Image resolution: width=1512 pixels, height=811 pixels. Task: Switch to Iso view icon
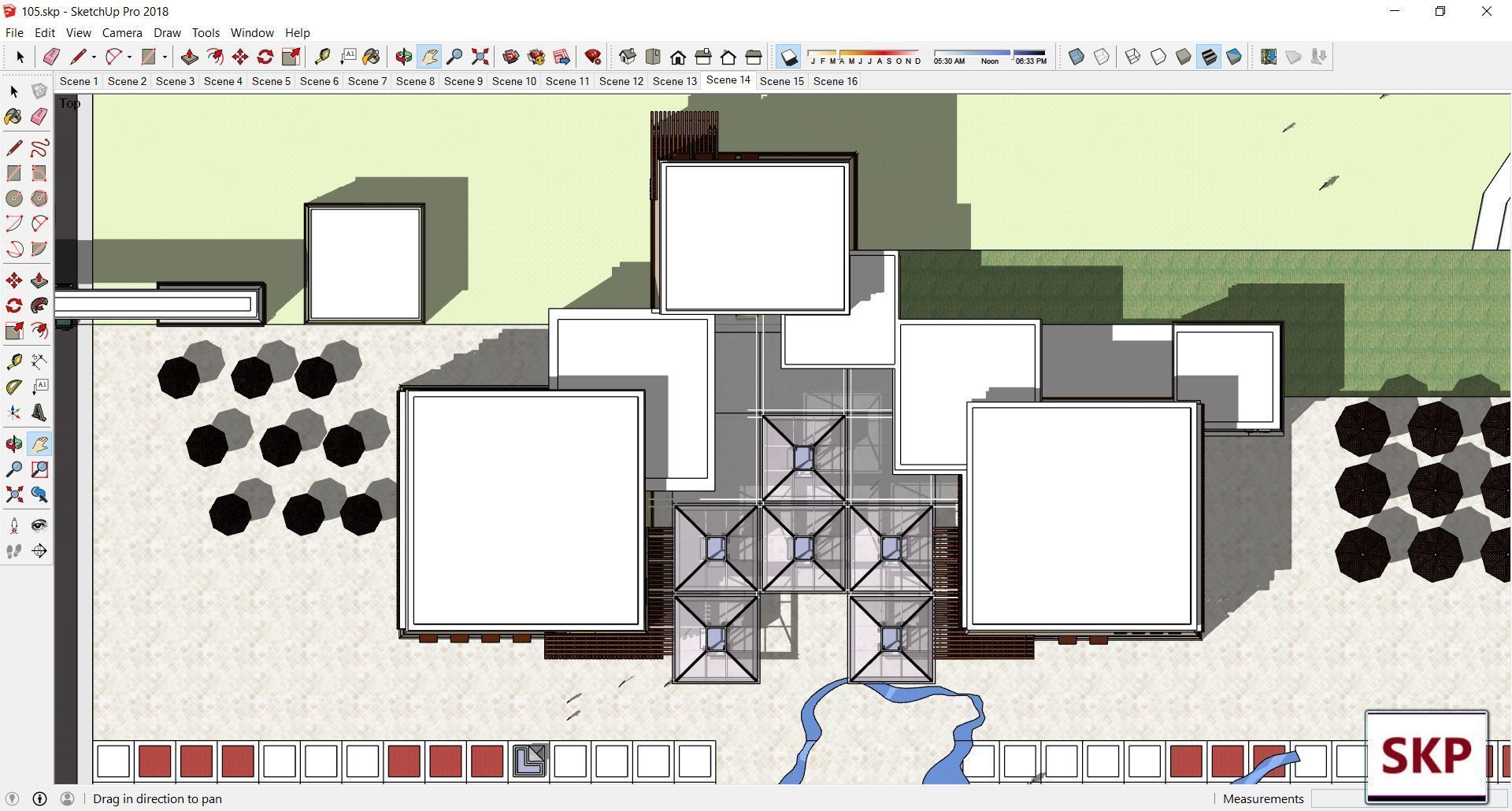click(x=628, y=57)
